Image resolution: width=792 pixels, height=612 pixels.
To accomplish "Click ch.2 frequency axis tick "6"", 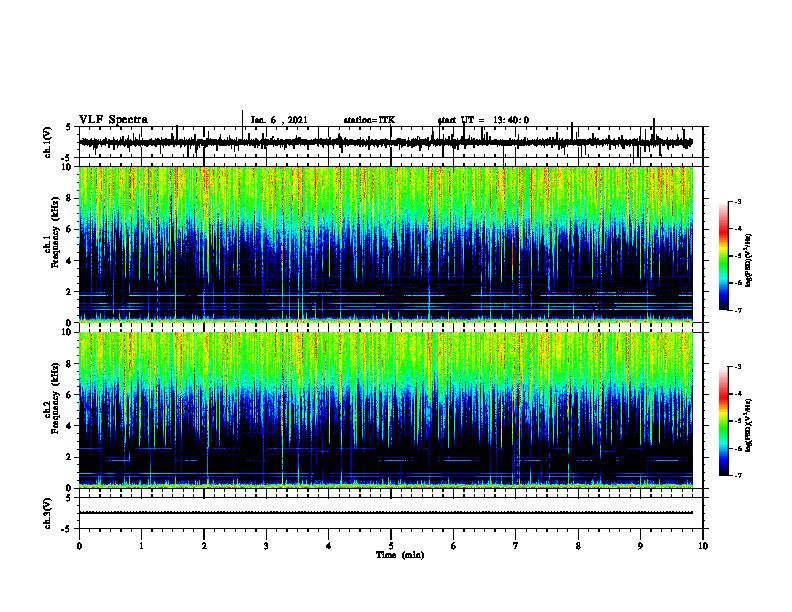I will (70, 395).
